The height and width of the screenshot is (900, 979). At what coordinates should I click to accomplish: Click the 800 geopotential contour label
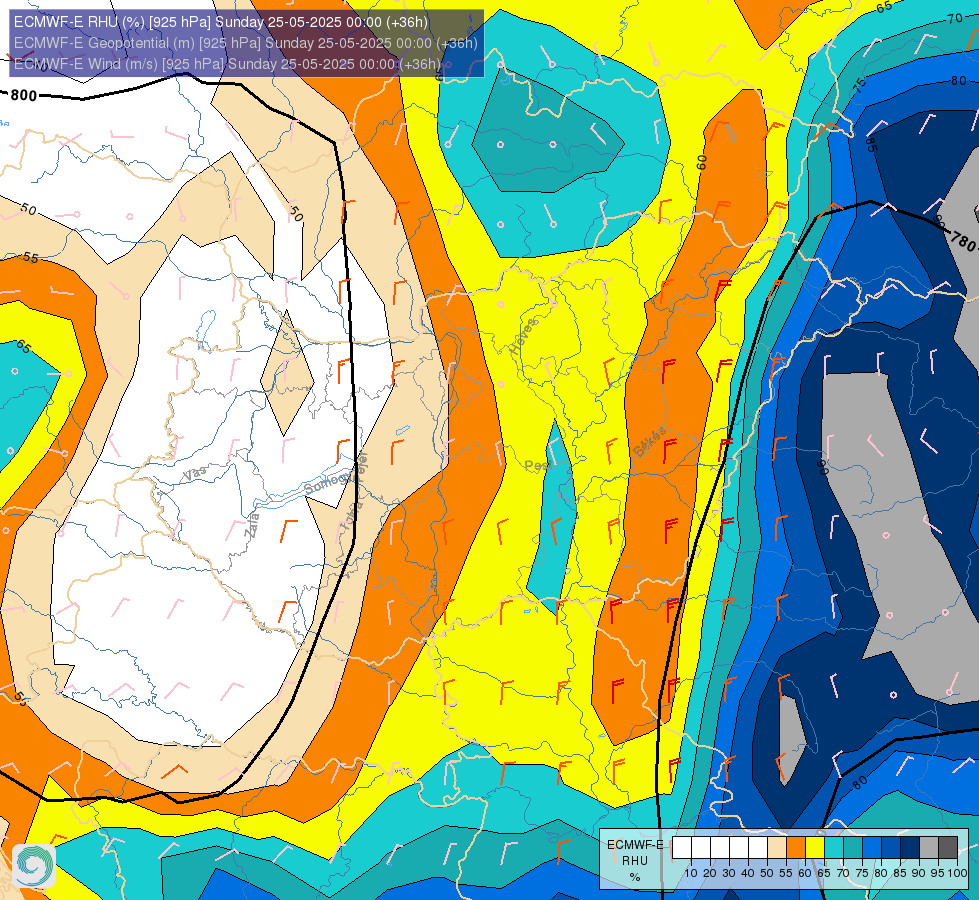(24, 96)
